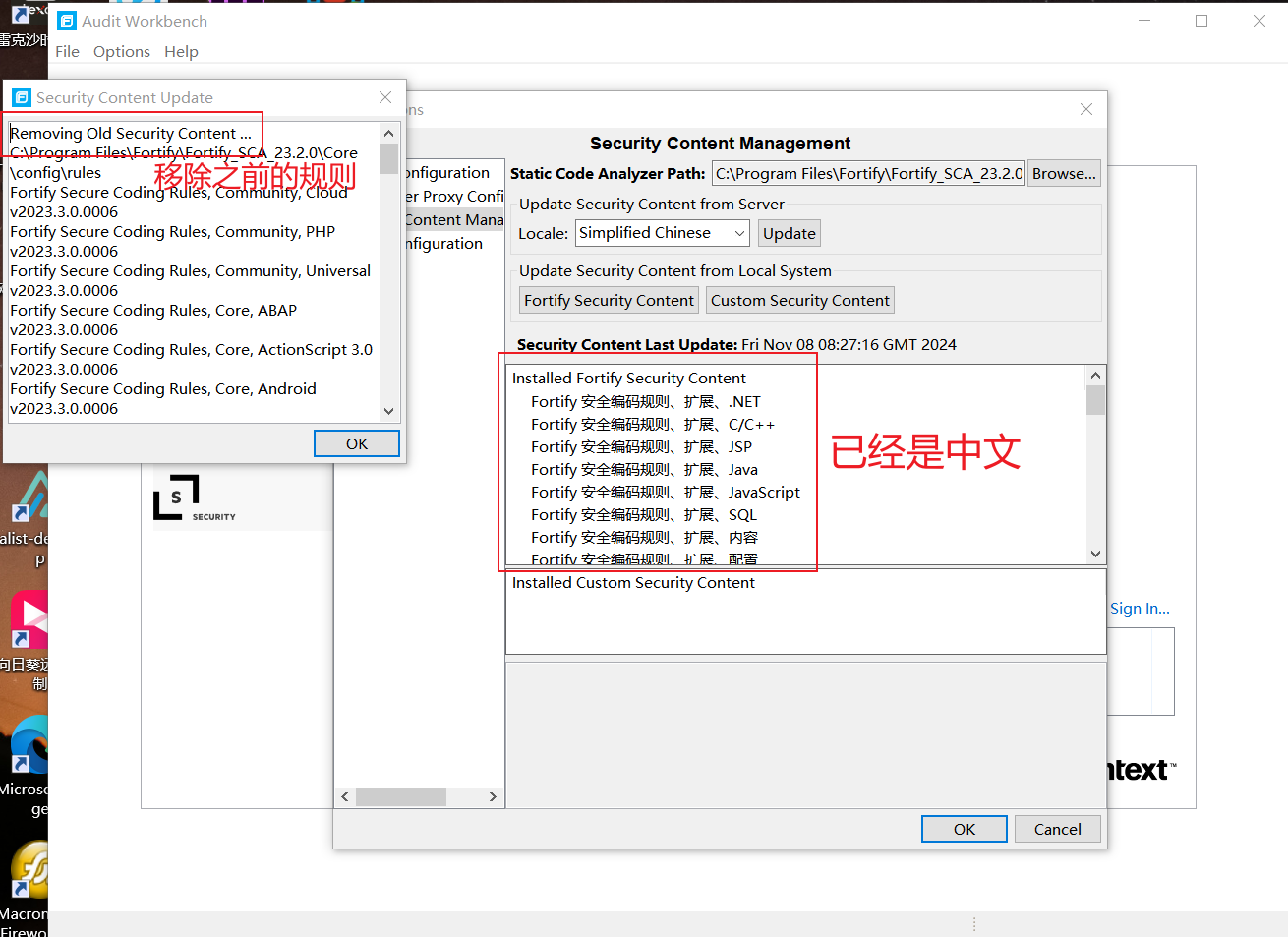The image size is (1288, 937).
Task: Click Cancel in the Options dialog
Action: click(x=1058, y=829)
